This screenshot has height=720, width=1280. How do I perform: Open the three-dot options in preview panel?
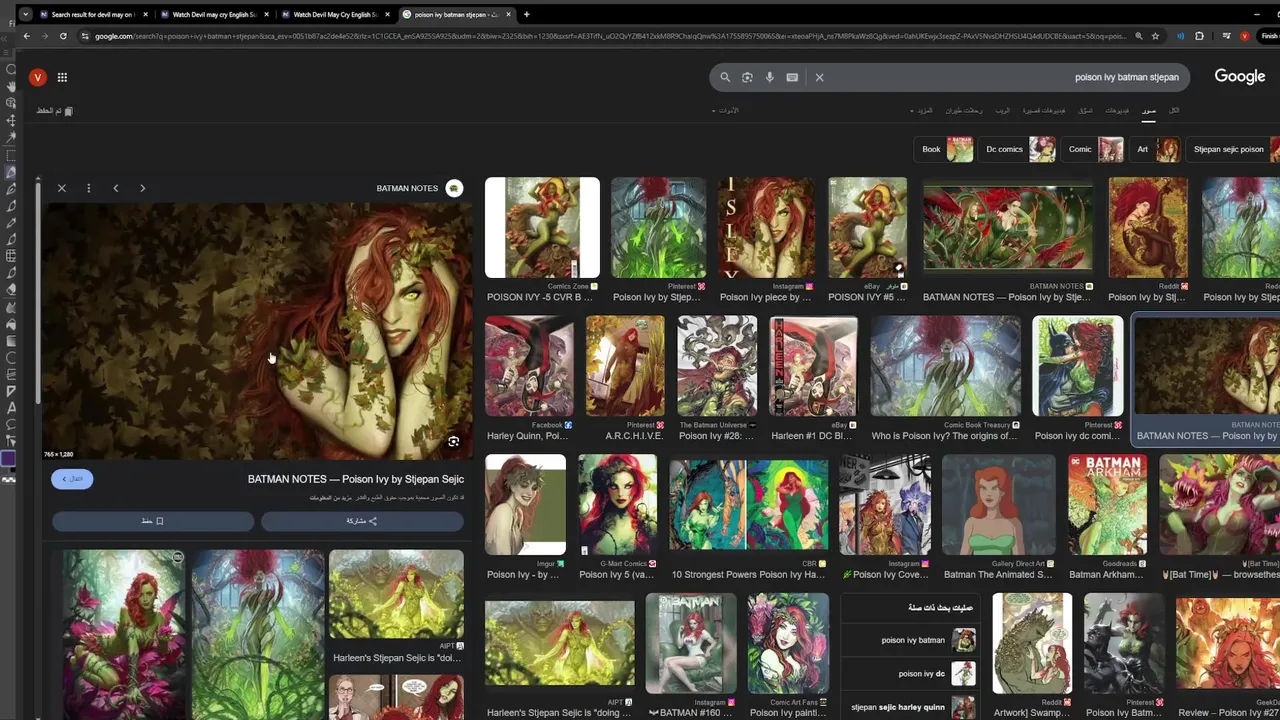(x=88, y=188)
